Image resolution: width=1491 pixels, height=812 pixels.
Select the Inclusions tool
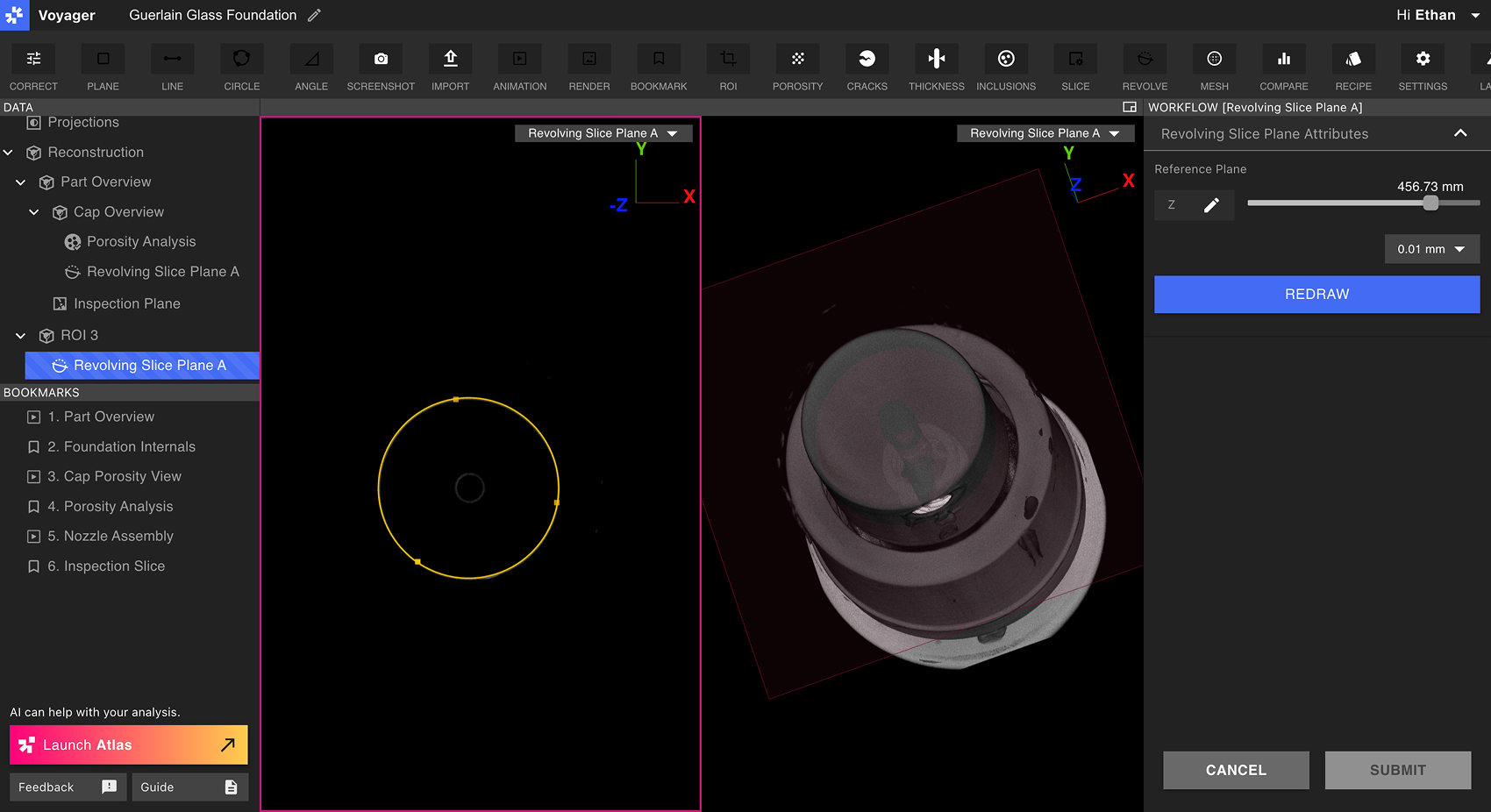click(x=1006, y=68)
